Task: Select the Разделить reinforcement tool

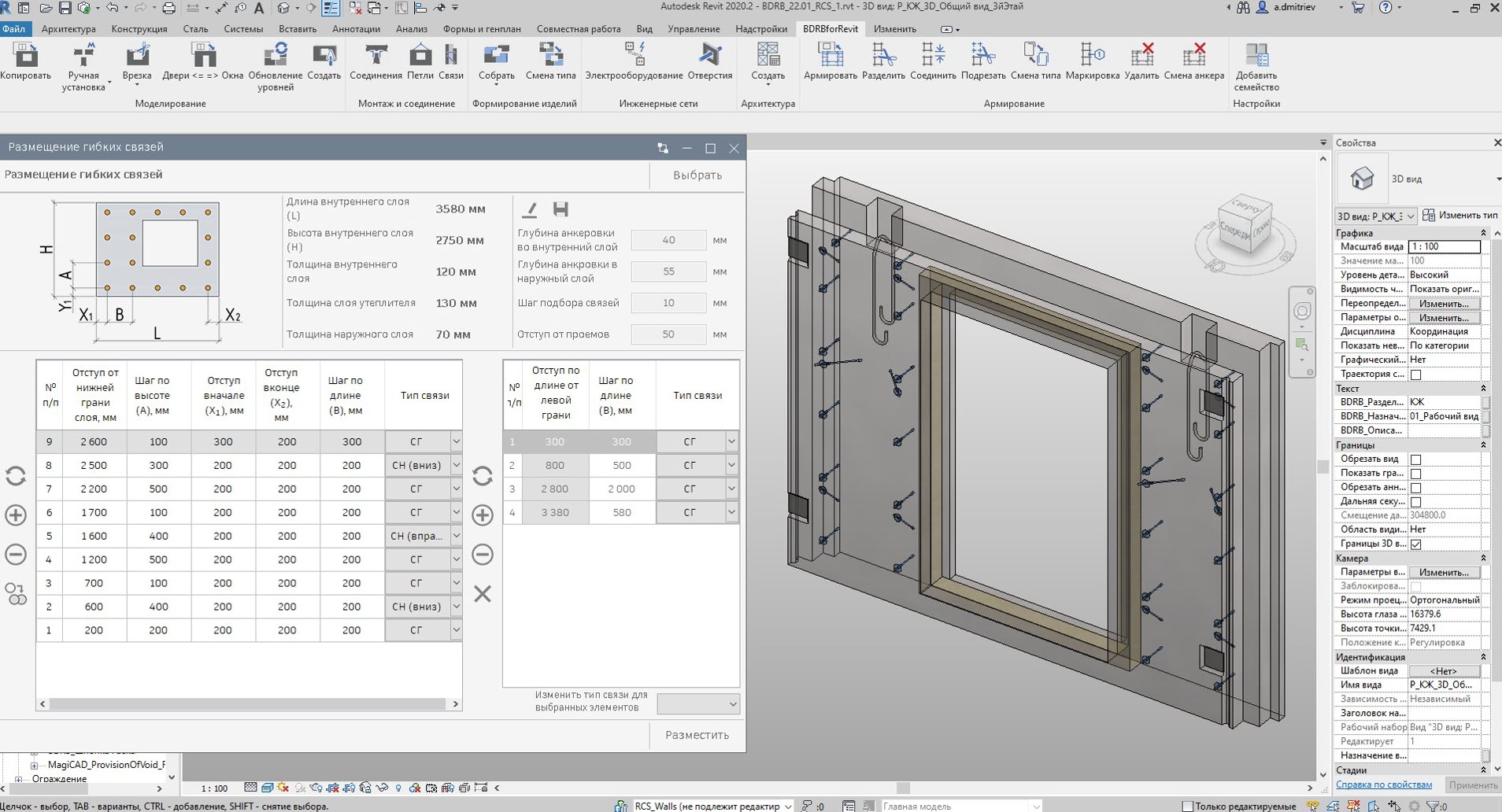Action: (883, 61)
